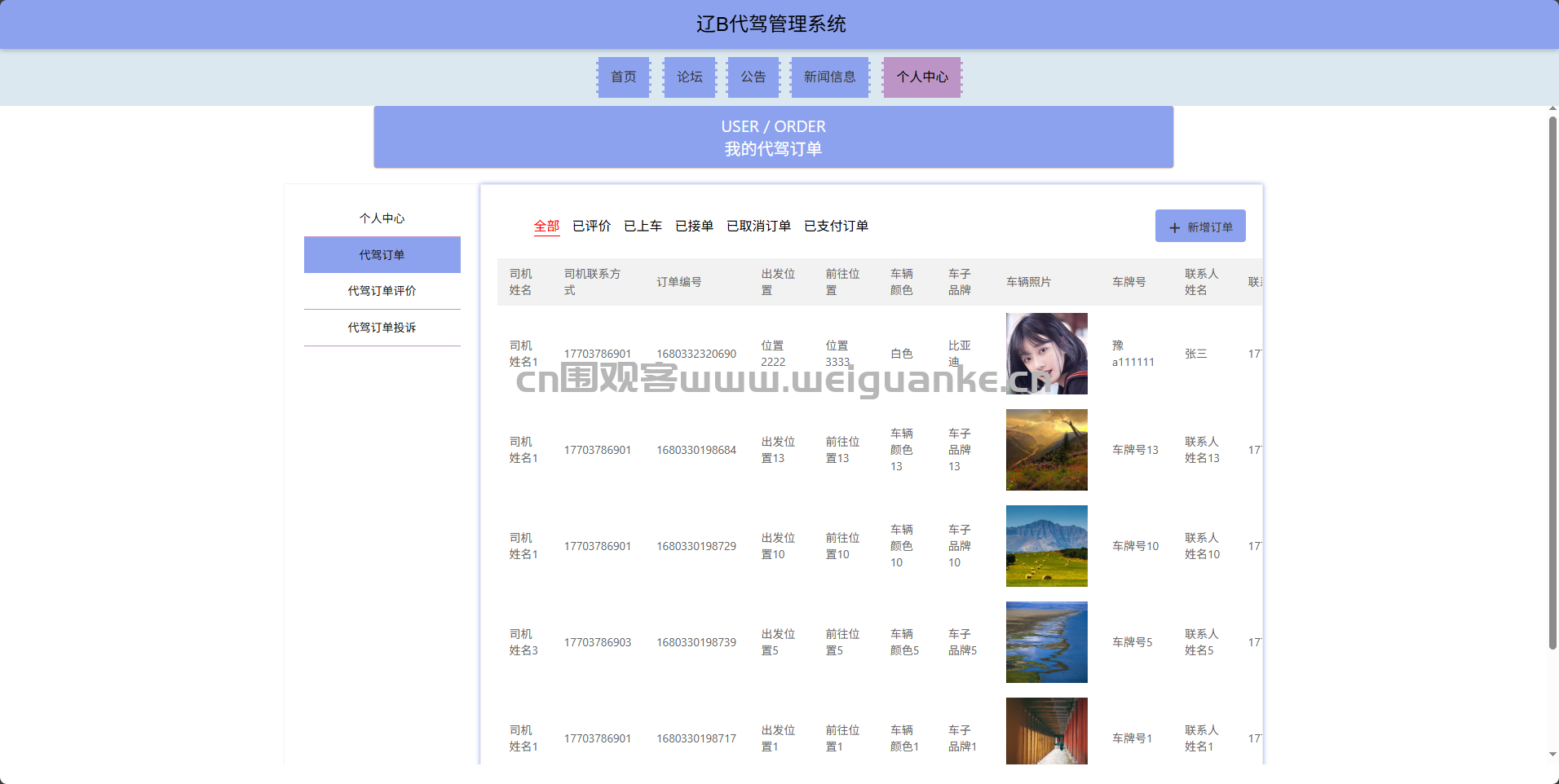Click order number 1680330198729
This screenshot has width=1559, height=784.
696,546
